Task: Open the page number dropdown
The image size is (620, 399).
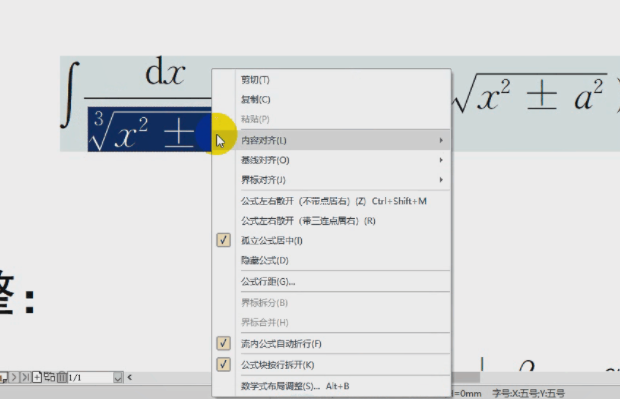Action: [118, 378]
